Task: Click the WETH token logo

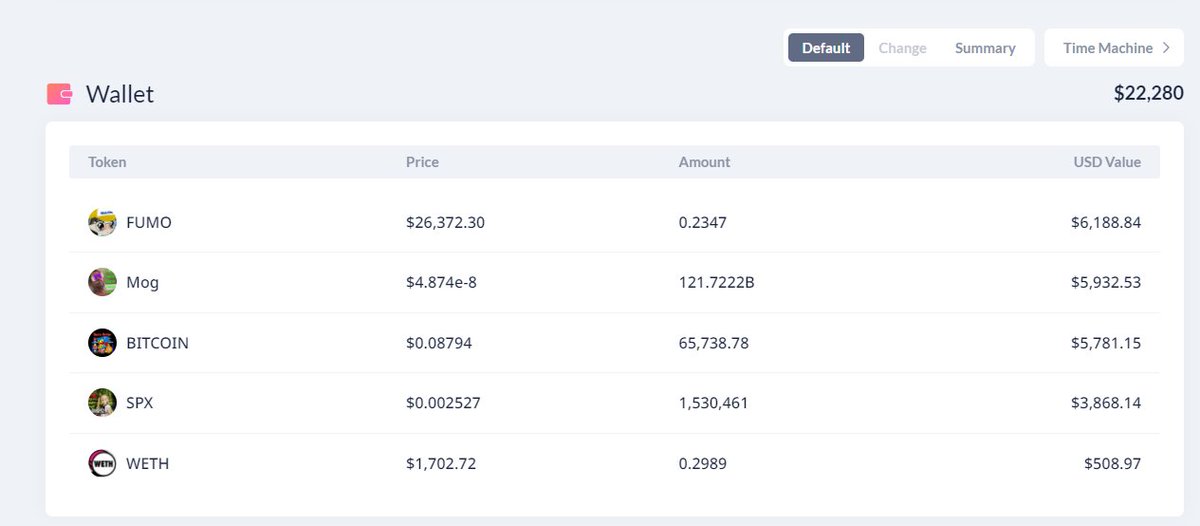Action: point(102,463)
